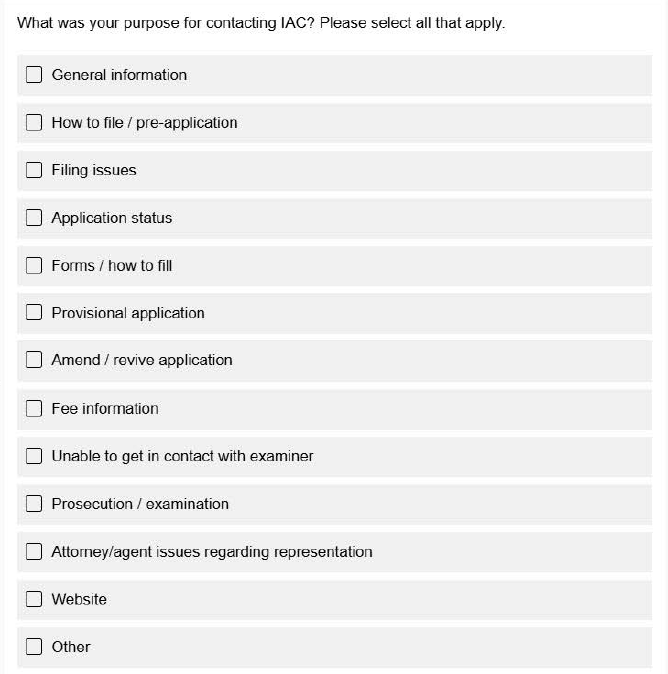Click the 'General information' label text
This screenshot has width=668, height=674.
119,75
